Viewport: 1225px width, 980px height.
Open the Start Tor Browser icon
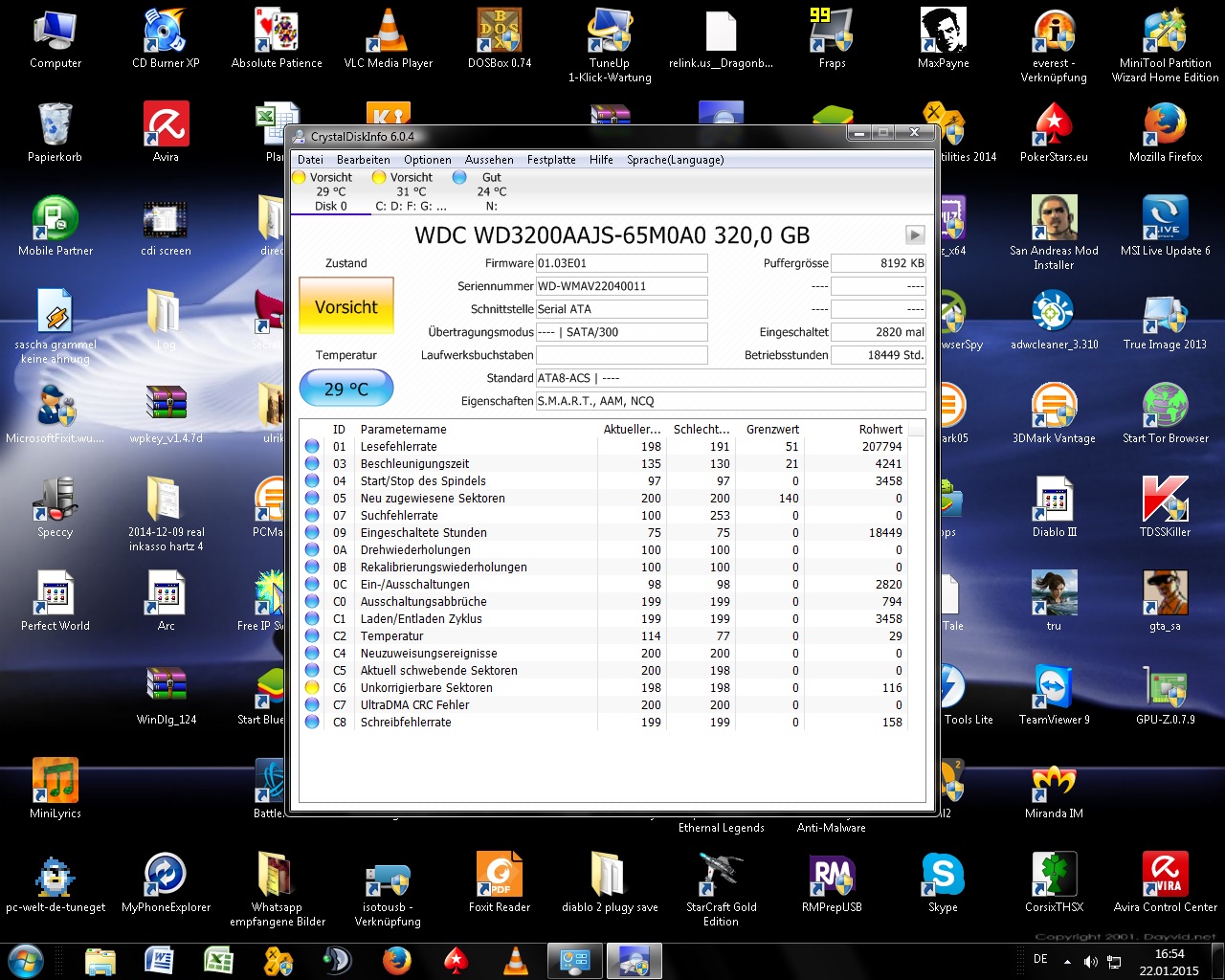tap(1165, 413)
